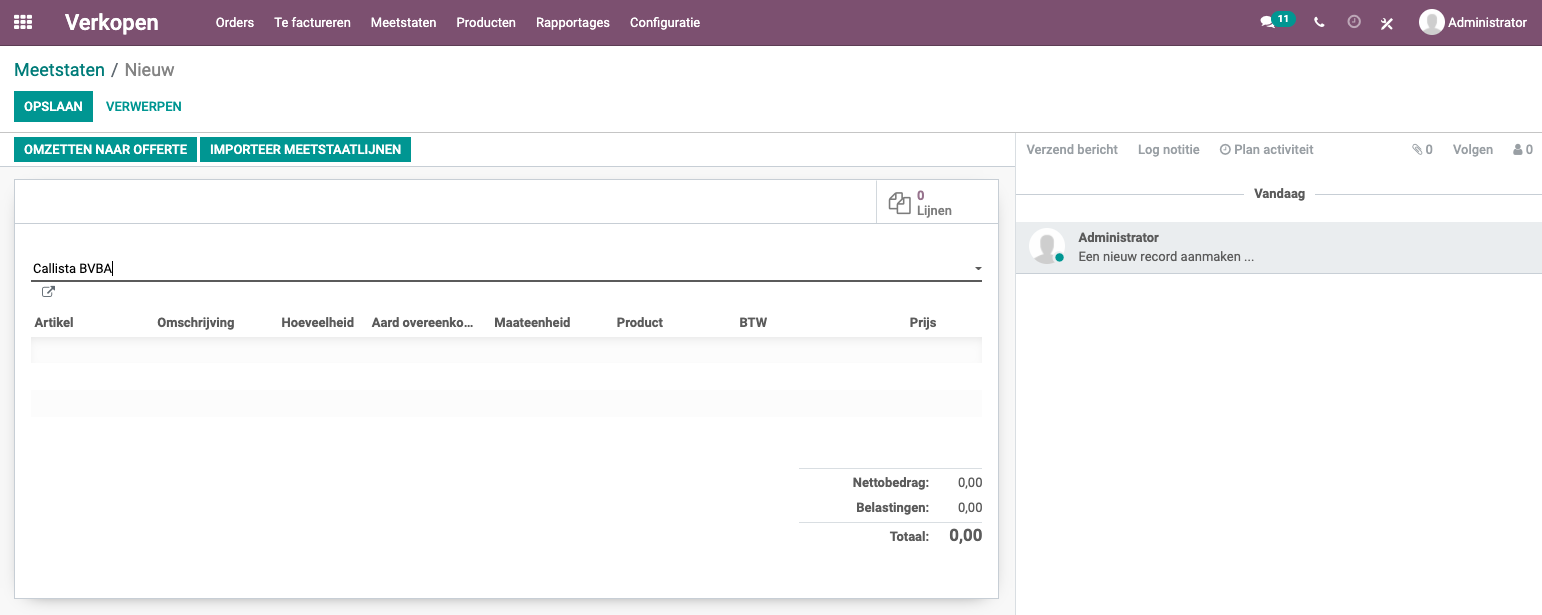Open the developer tools cross icon in top bar
The image size is (1542, 615).
click(x=1387, y=23)
